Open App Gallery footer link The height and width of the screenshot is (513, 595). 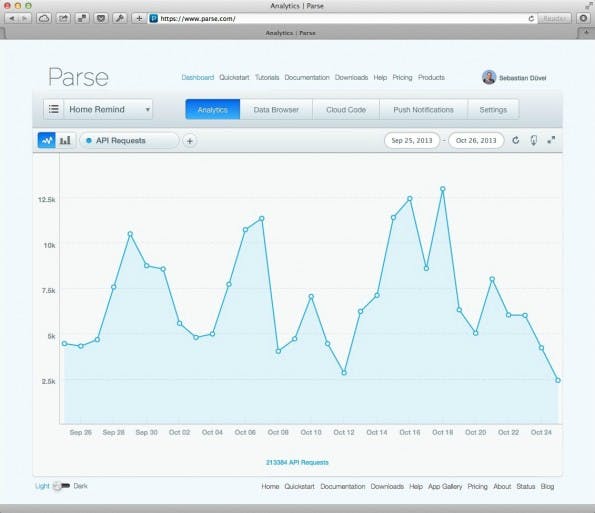click(x=445, y=486)
